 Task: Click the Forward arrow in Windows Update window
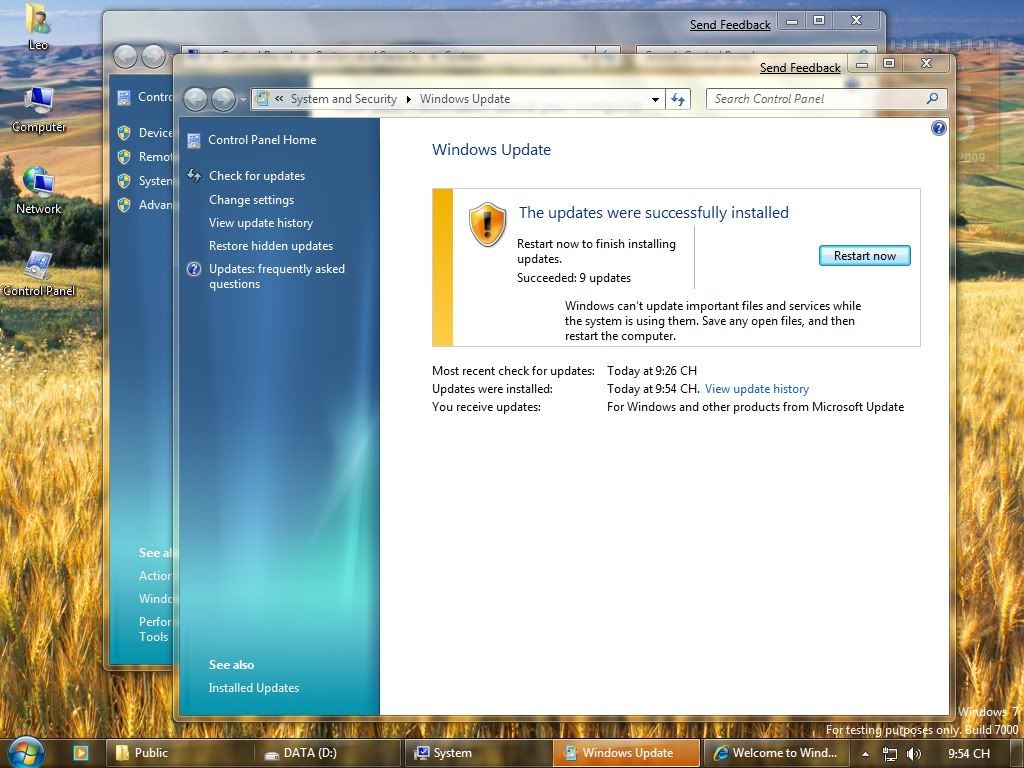click(x=223, y=99)
